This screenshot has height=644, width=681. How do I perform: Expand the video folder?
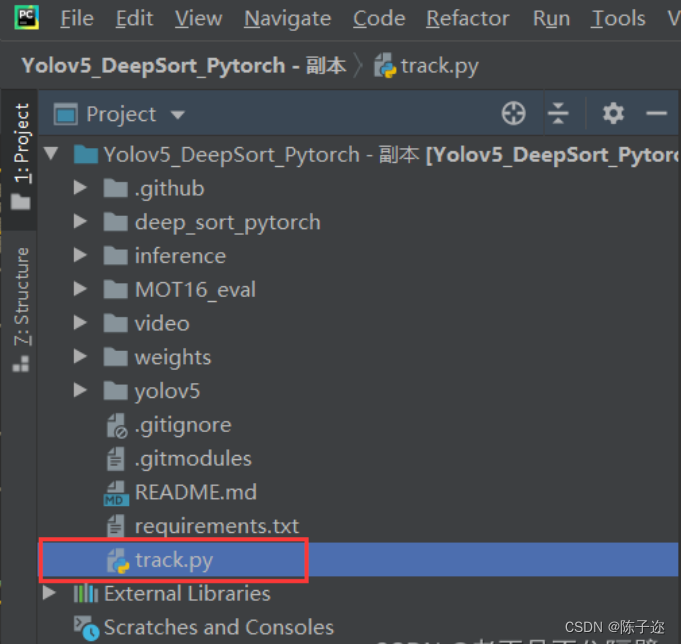pos(80,323)
